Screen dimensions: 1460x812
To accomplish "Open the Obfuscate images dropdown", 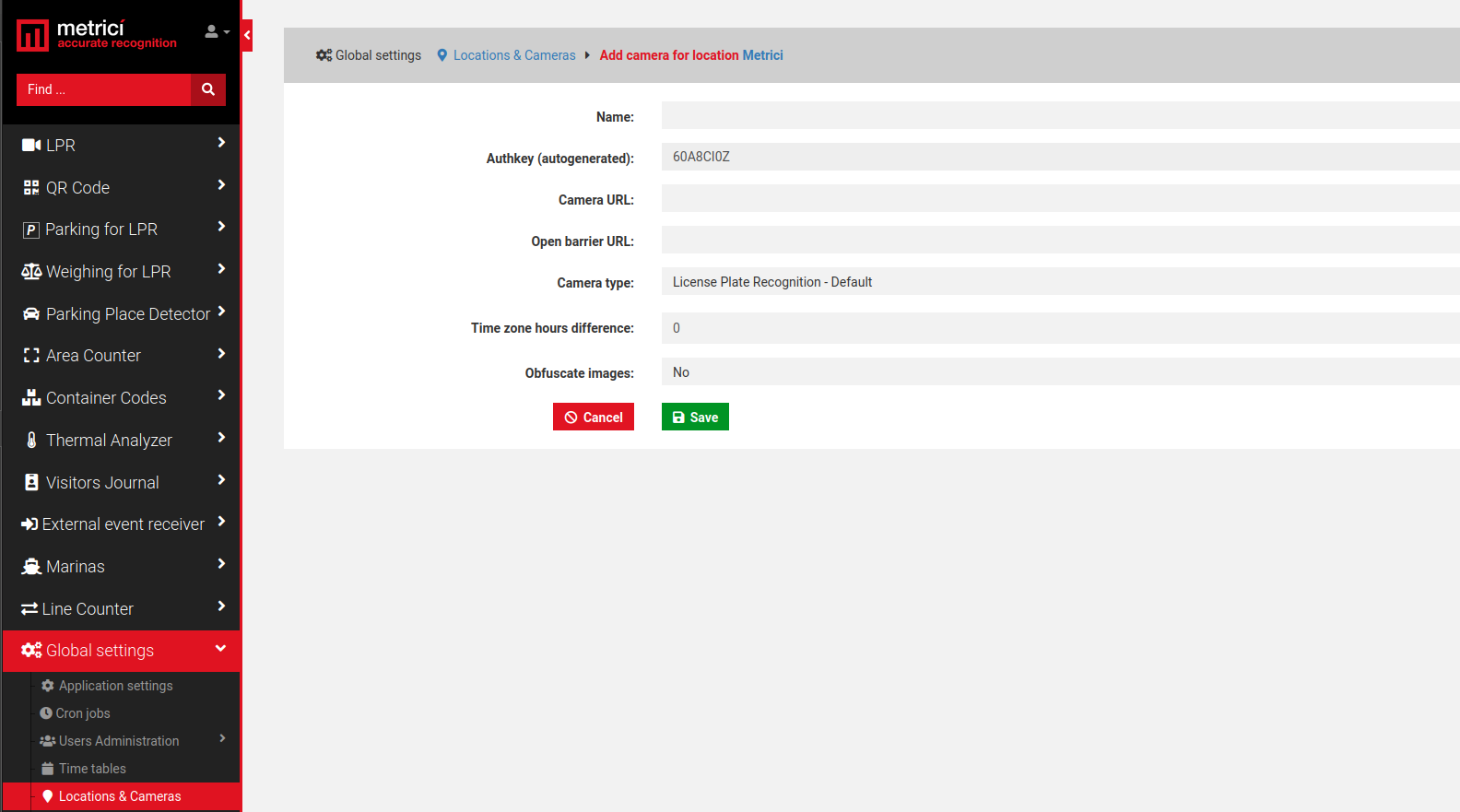I will pyautogui.click(x=1060, y=372).
